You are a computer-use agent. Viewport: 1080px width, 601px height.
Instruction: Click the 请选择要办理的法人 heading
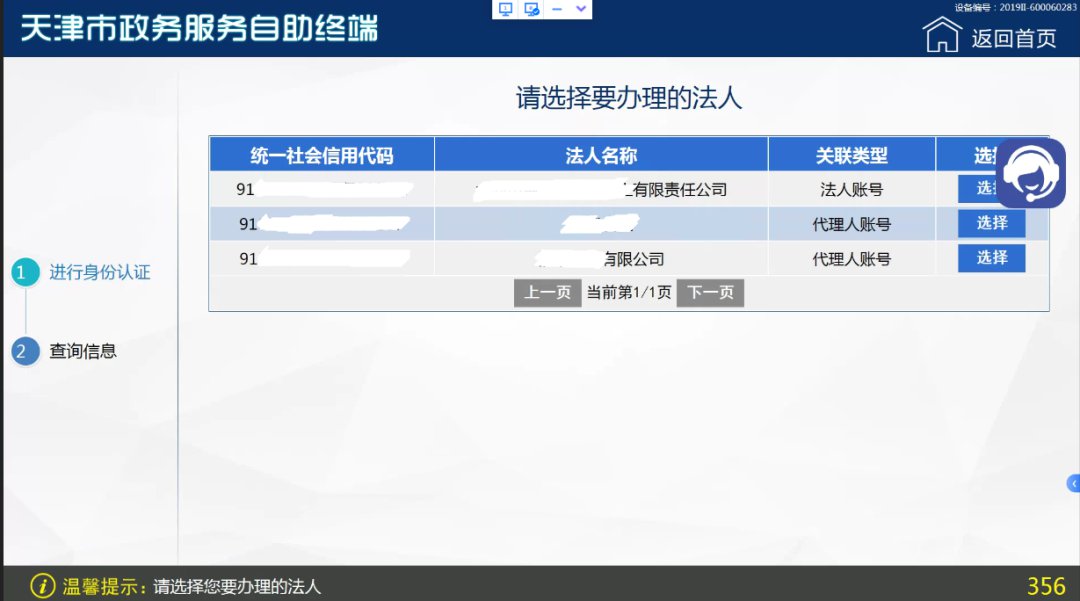click(629, 98)
